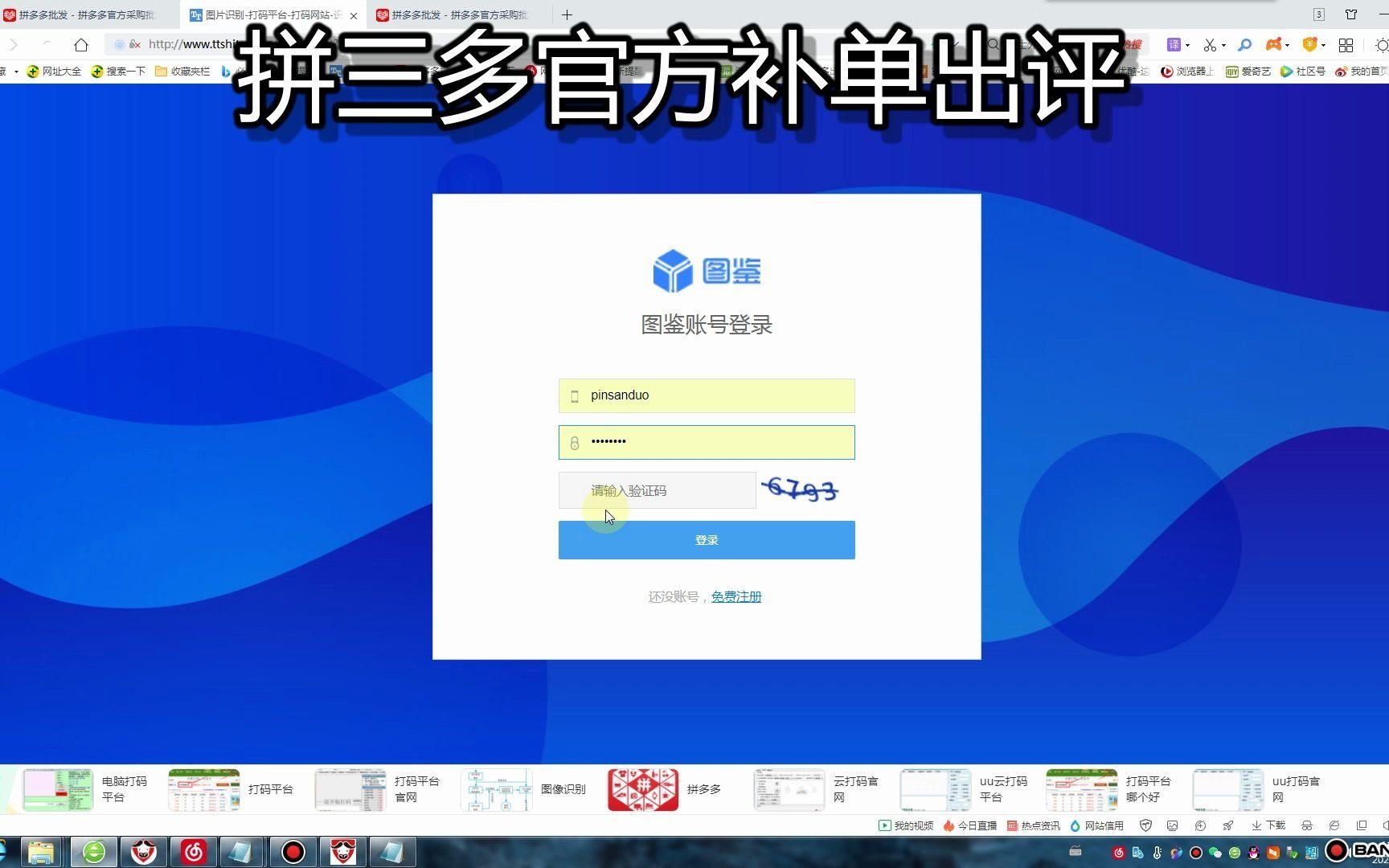1389x868 pixels.
Task: Open the 网址大全 bookmark
Action: click(x=53, y=72)
